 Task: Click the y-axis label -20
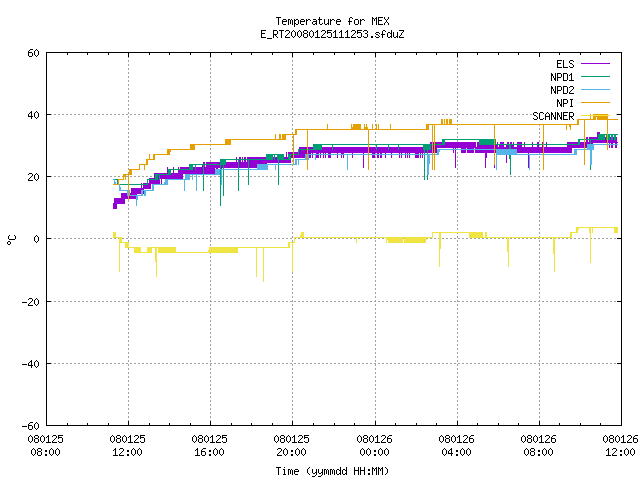pyautogui.click(x=31, y=302)
